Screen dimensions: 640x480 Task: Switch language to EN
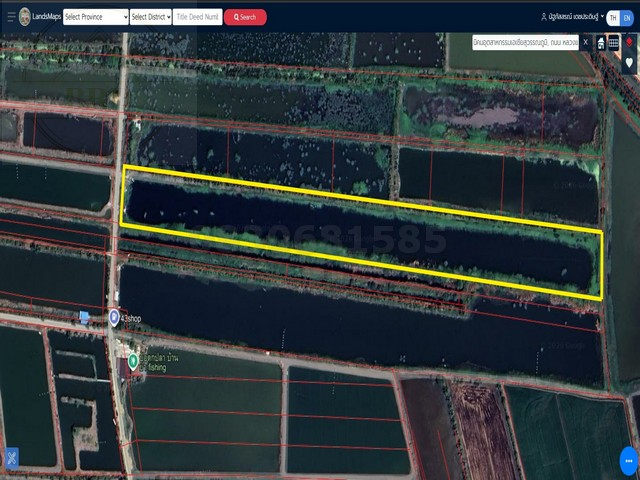coord(627,17)
